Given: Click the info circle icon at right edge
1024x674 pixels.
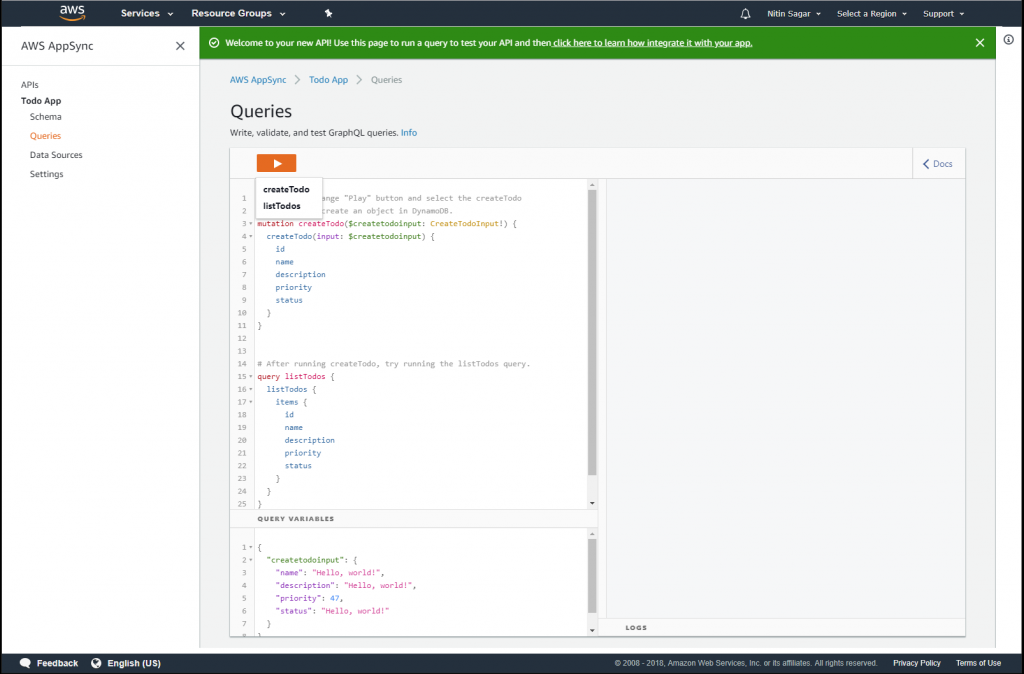Looking at the screenshot, I should [x=1009, y=40].
